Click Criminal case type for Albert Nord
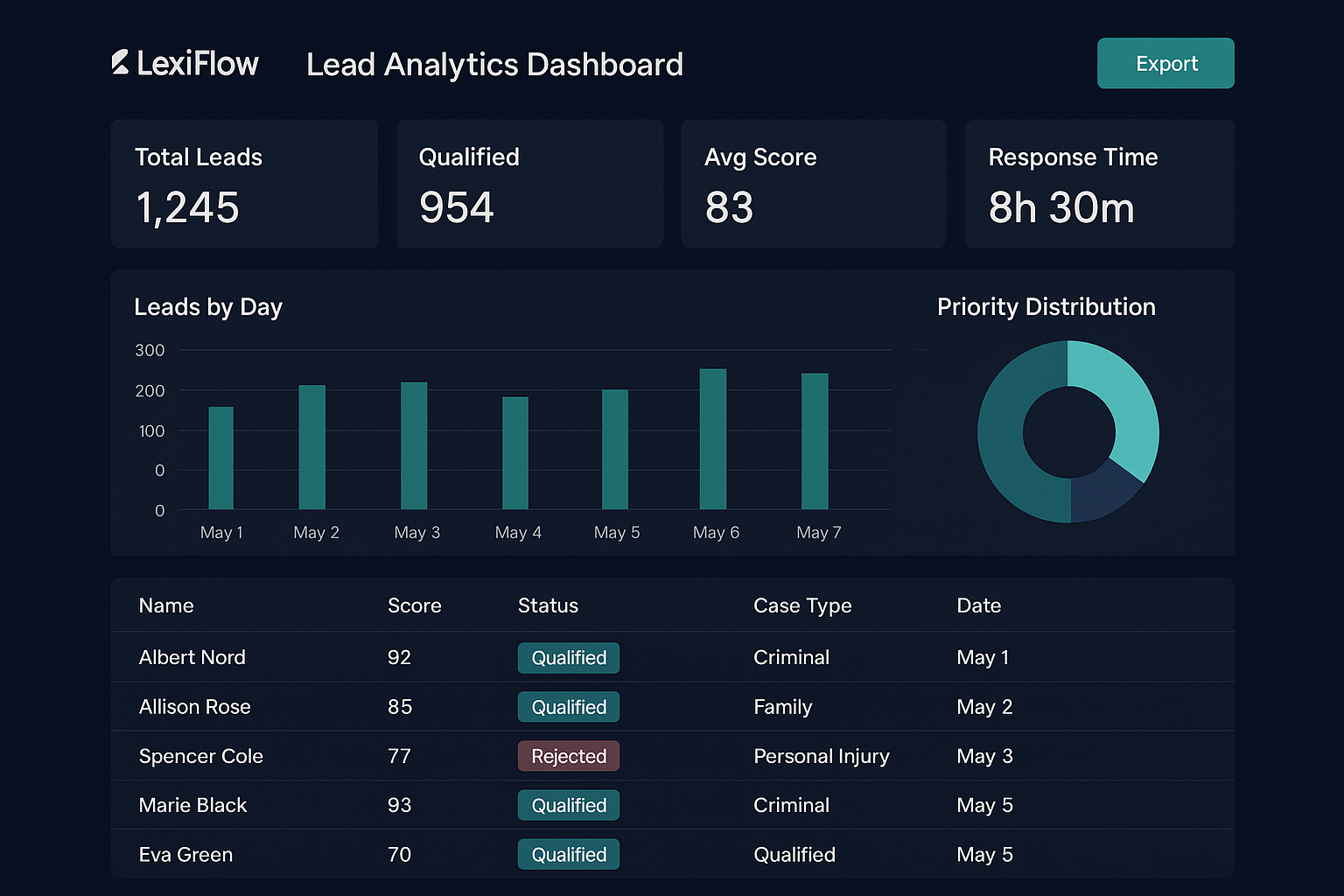Viewport: 1344px width, 896px height. (792, 657)
